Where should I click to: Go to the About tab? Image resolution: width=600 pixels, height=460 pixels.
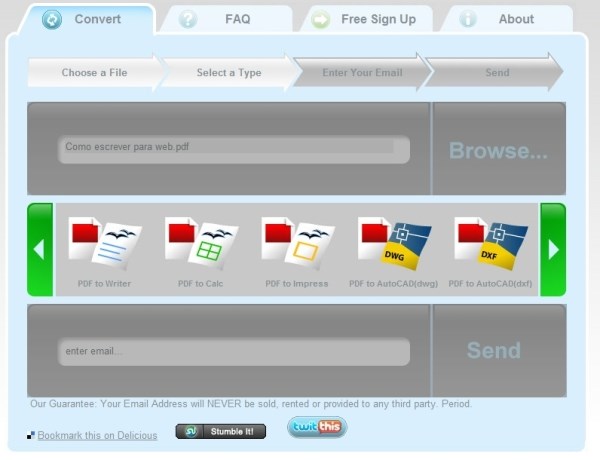point(503,19)
